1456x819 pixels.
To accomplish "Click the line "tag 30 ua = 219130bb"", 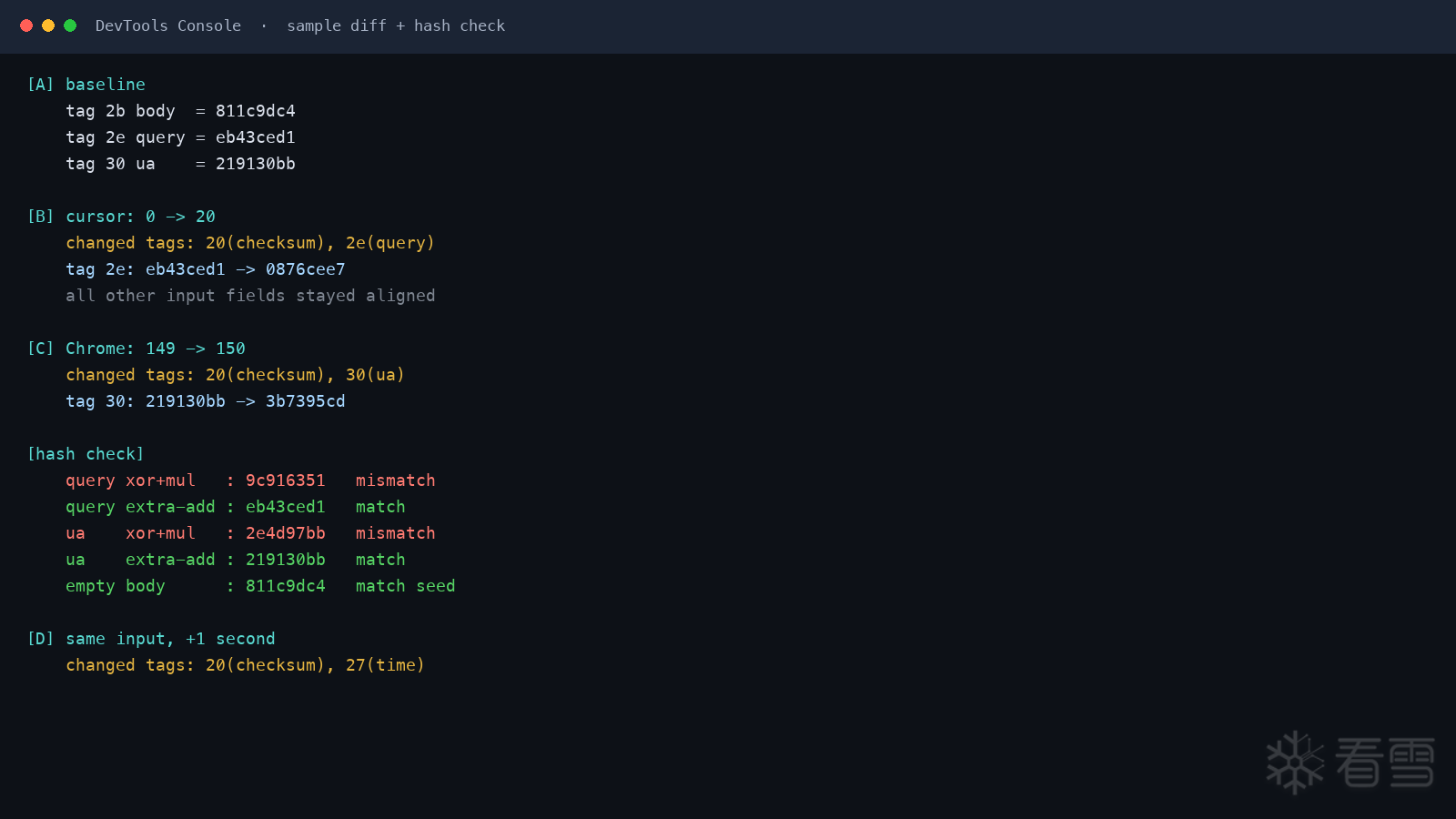I will [180, 164].
